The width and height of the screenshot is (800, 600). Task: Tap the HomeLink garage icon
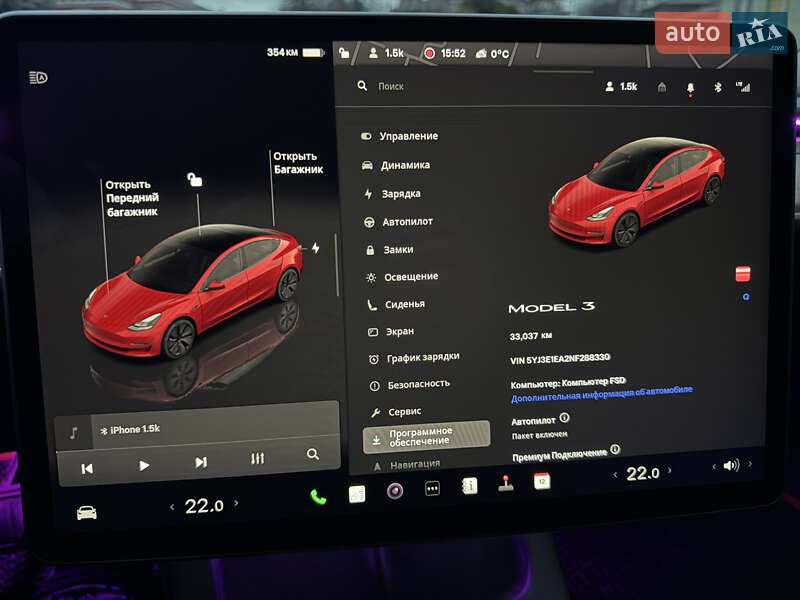coord(662,87)
